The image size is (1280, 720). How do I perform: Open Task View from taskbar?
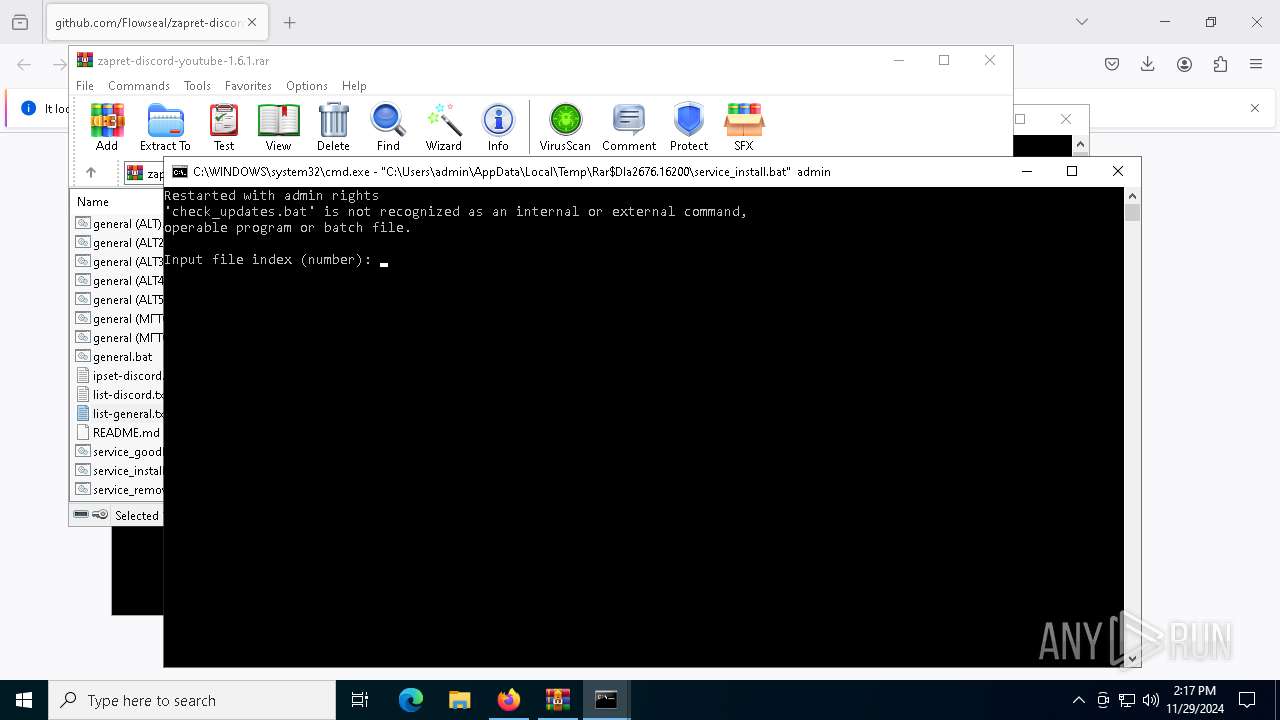pos(360,700)
